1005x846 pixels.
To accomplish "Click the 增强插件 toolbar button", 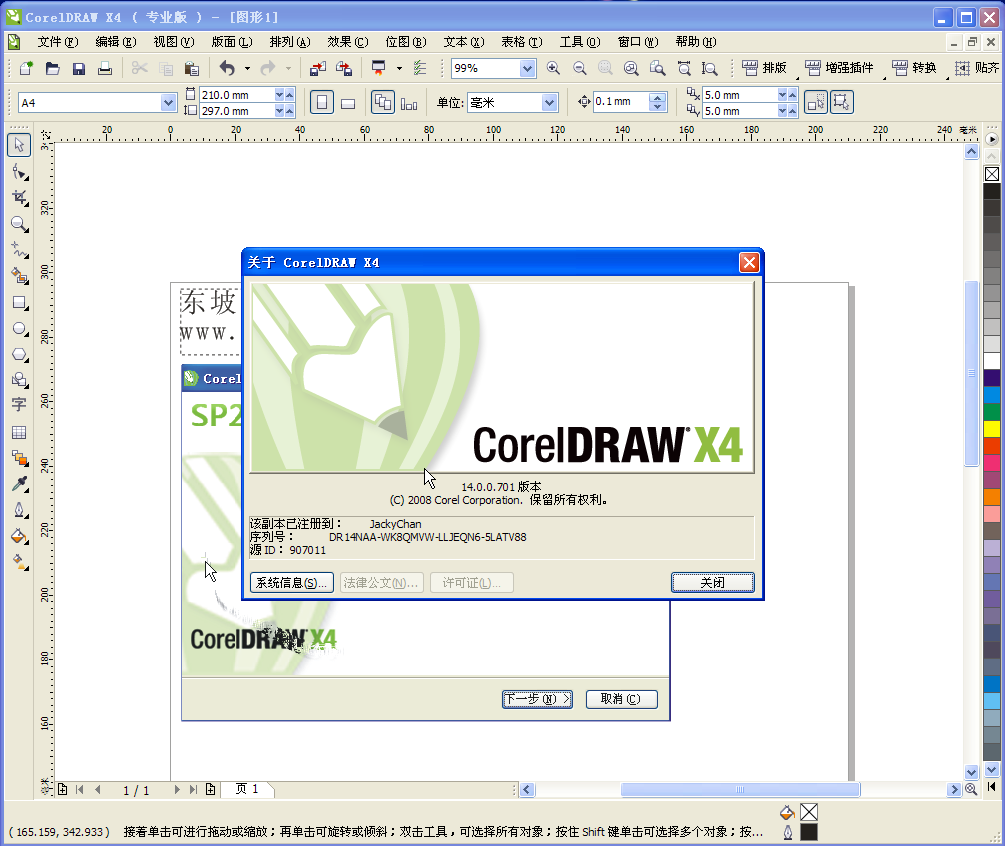I will click(x=840, y=68).
